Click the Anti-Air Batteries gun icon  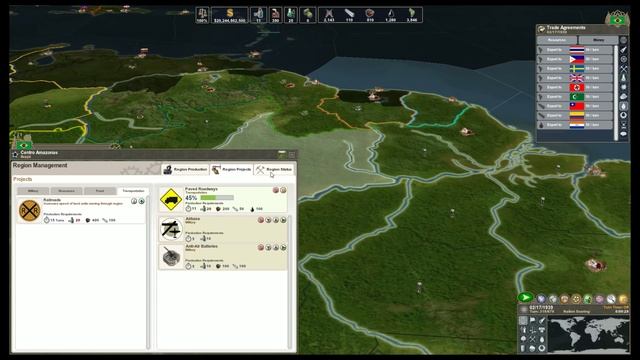pos(171,257)
